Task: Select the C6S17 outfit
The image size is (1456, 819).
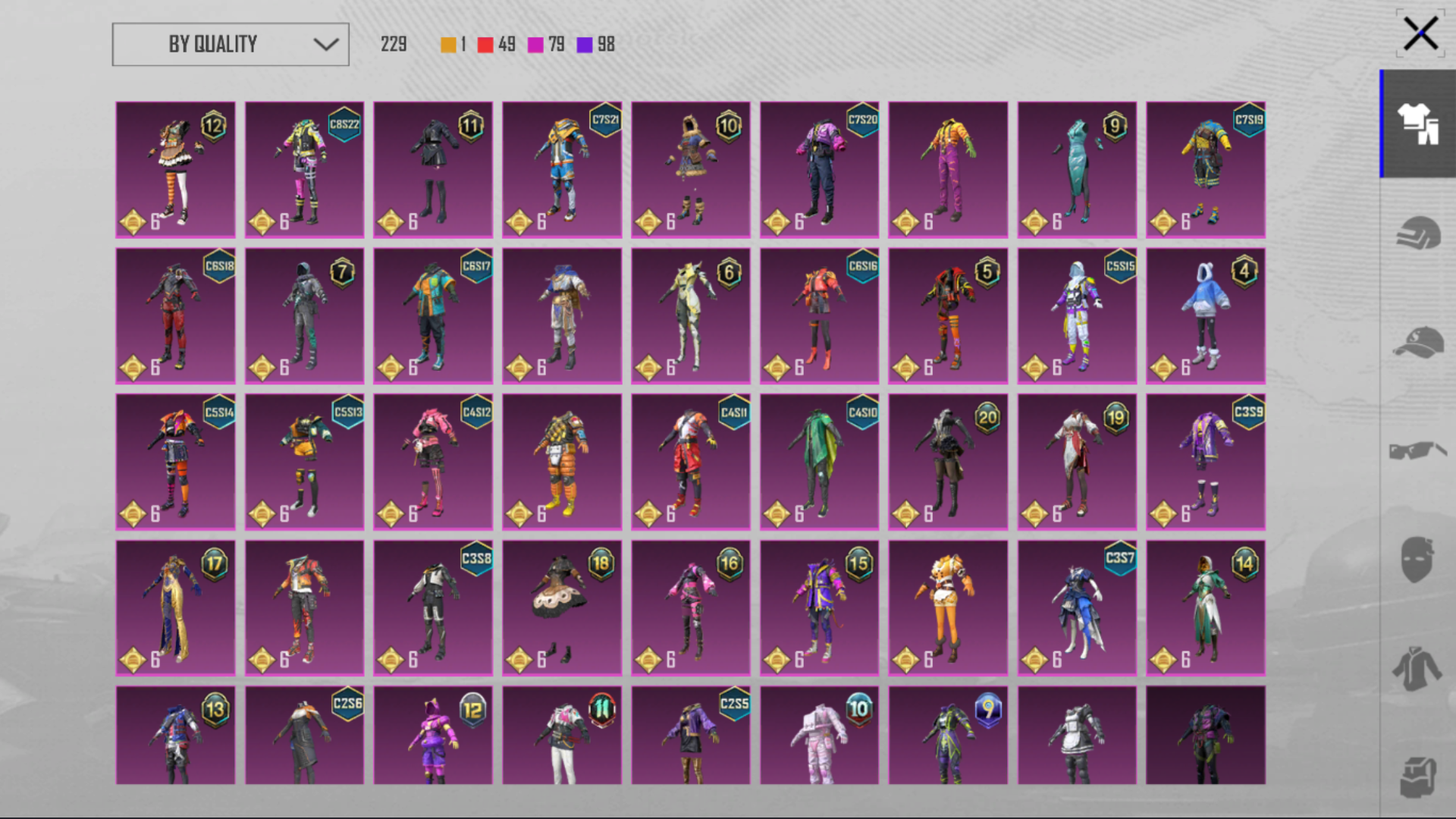Action: (x=433, y=316)
